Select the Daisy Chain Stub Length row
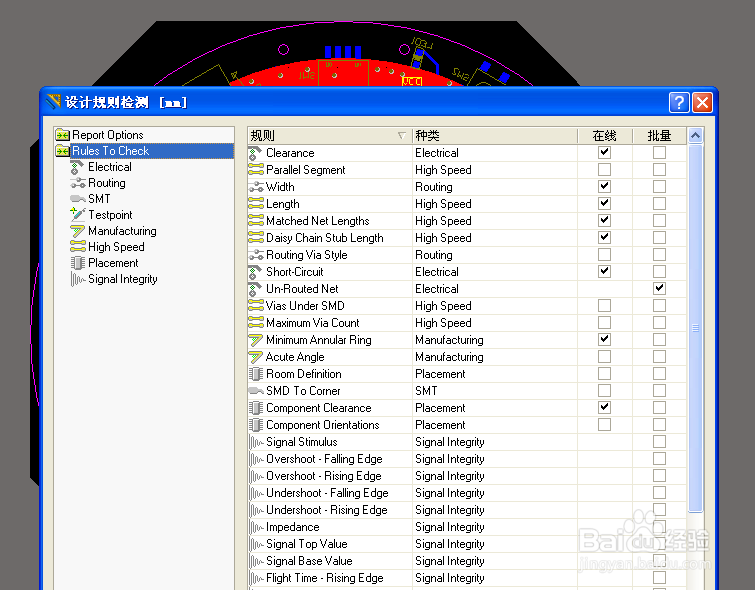The width and height of the screenshot is (755, 590). [467, 238]
